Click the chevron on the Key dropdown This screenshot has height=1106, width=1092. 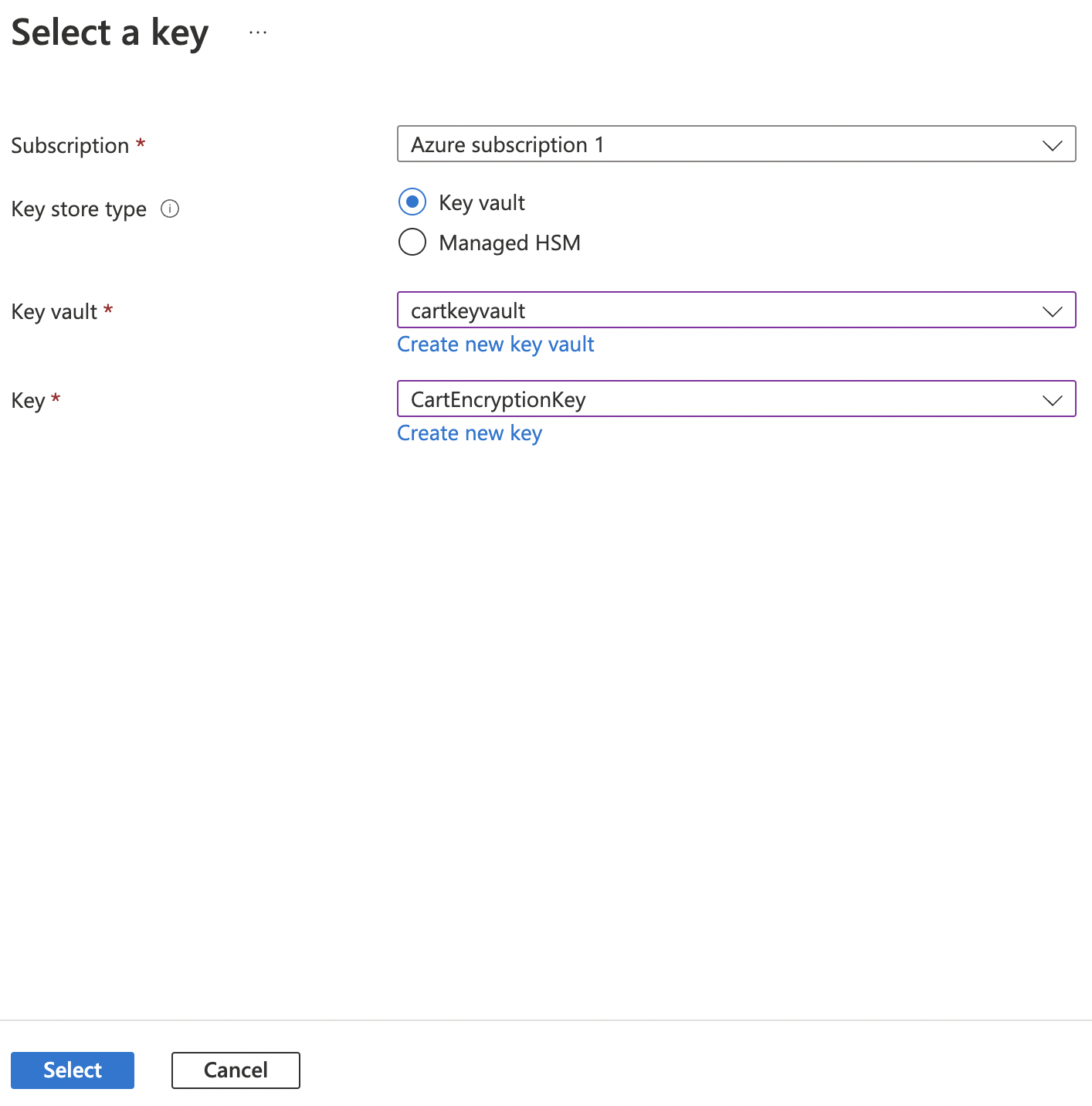pos(1052,400)
